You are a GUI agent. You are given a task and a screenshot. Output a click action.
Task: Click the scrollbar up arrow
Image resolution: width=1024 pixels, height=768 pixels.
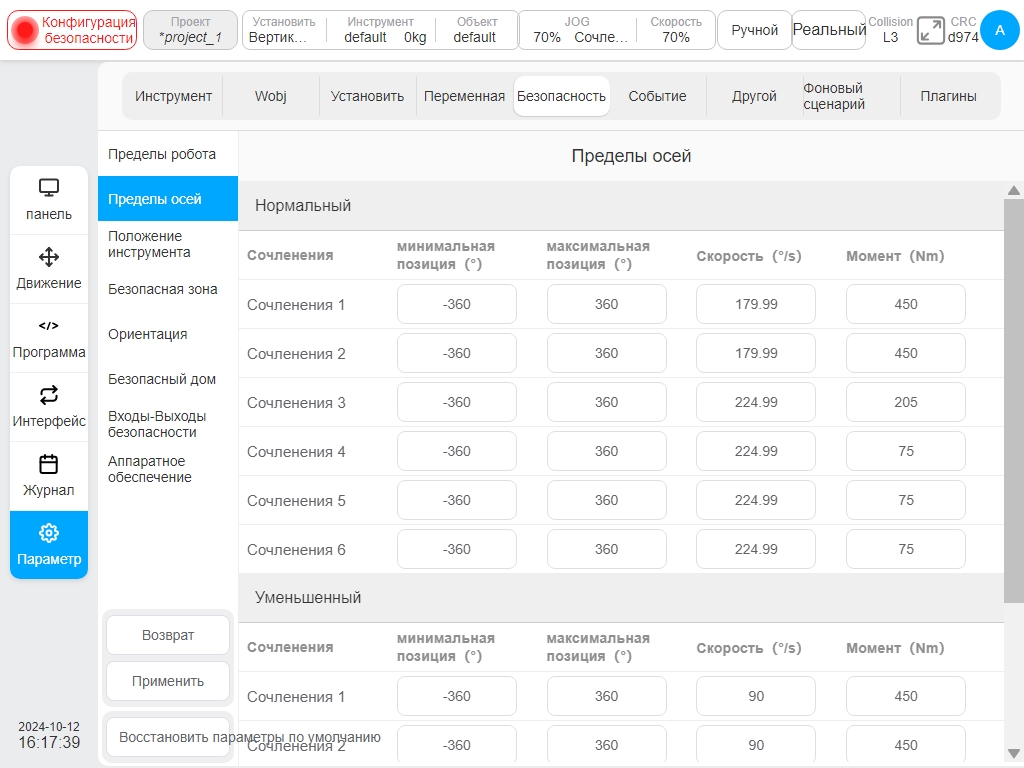[x=1014, y=190]
